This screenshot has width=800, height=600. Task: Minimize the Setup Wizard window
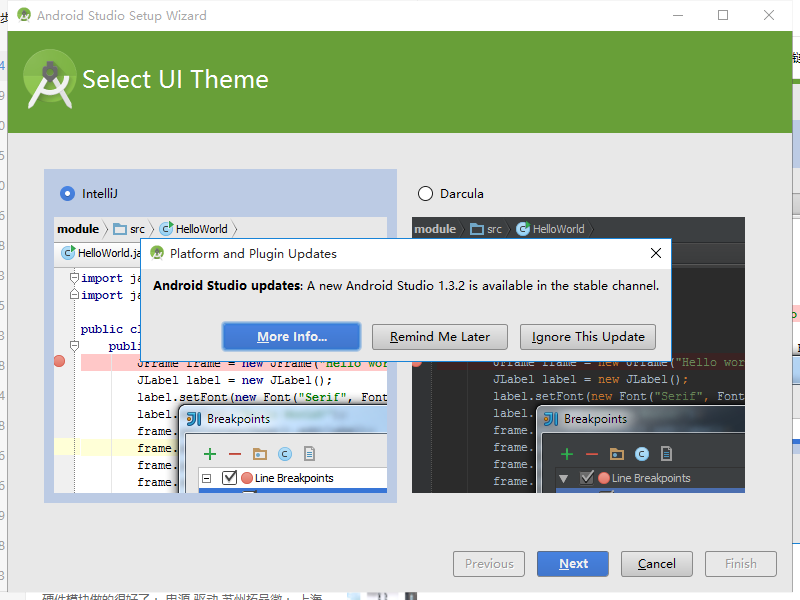pyautogui.click(x=678, y=15)
